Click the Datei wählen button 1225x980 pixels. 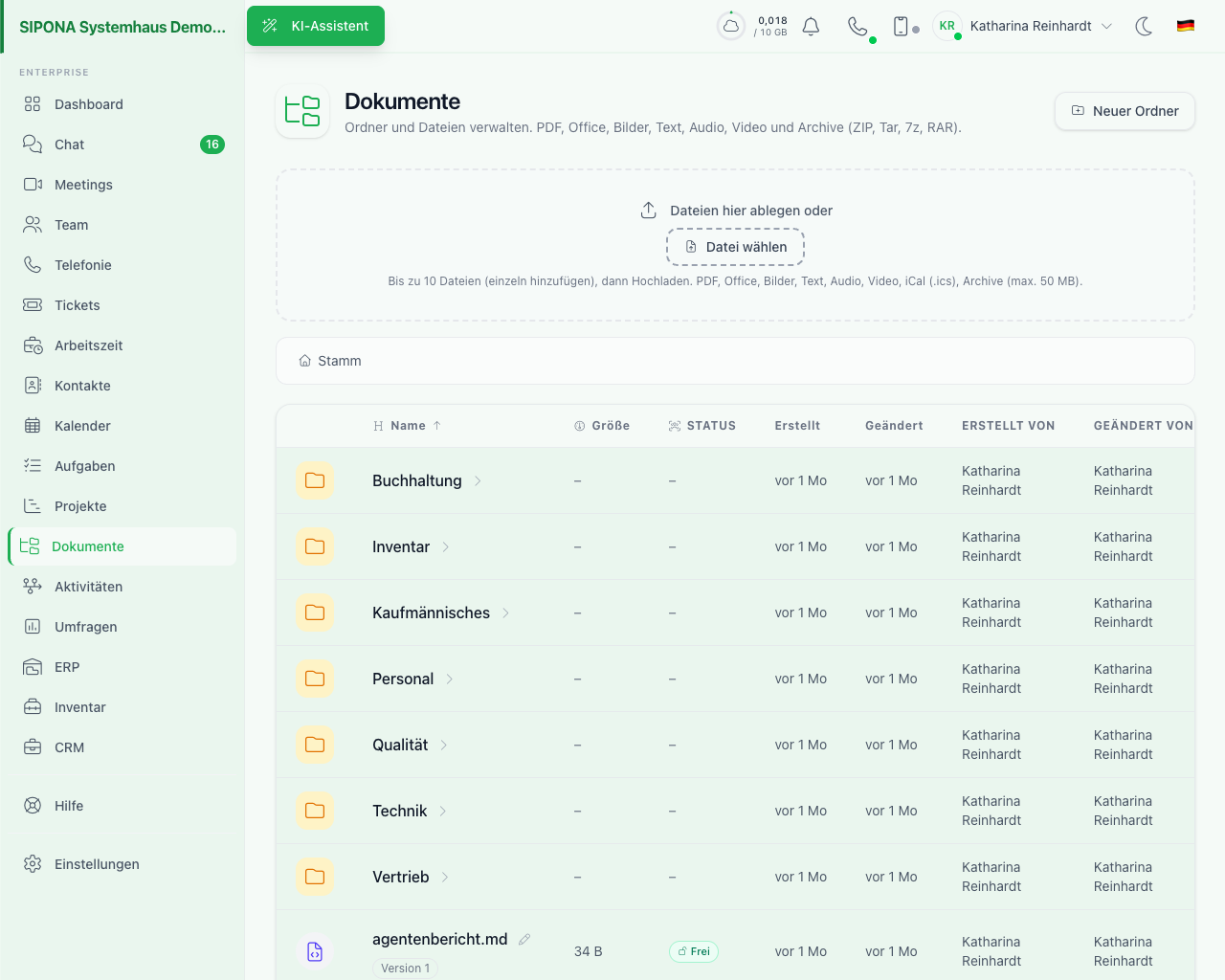point(736,247)
